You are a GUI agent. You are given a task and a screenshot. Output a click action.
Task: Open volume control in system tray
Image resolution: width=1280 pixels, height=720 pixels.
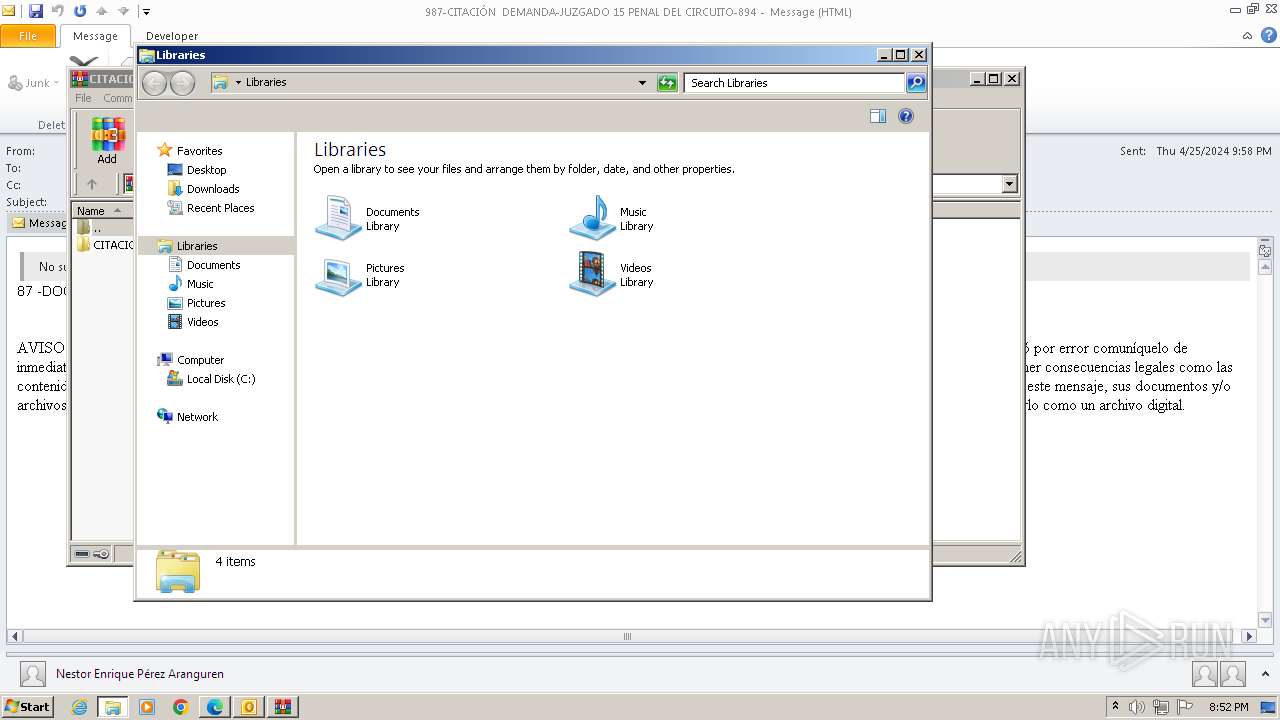coord(1137,707)
